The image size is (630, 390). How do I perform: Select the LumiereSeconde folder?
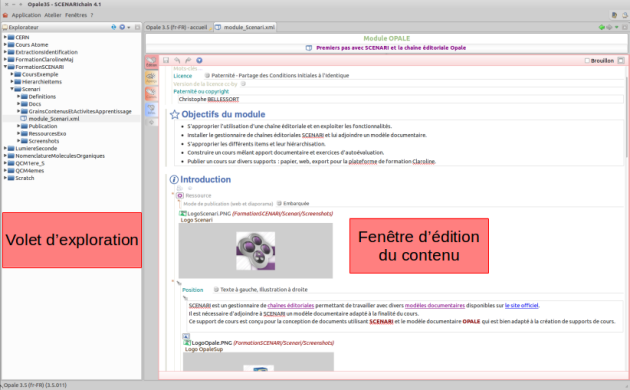(36, 148)
